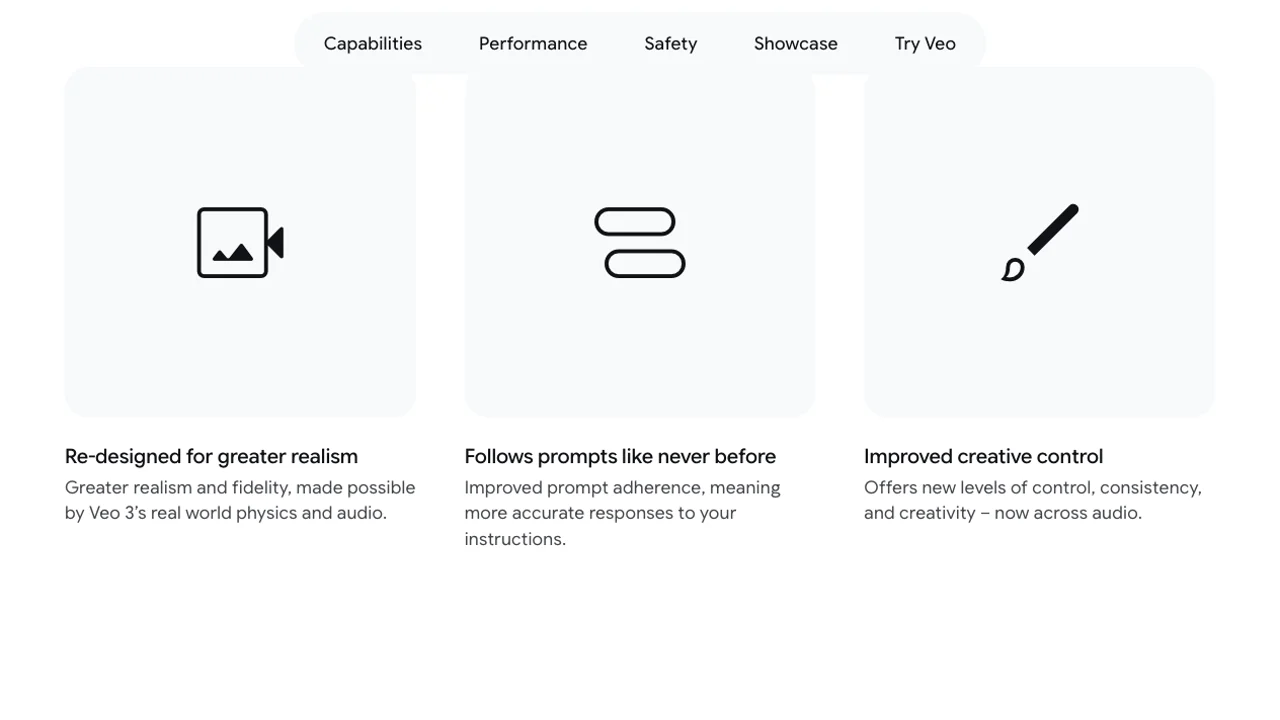Click the creative control feature card
Viewport: 1280px width, 720px height.
pyautogui.click(x=1039, y=242)
